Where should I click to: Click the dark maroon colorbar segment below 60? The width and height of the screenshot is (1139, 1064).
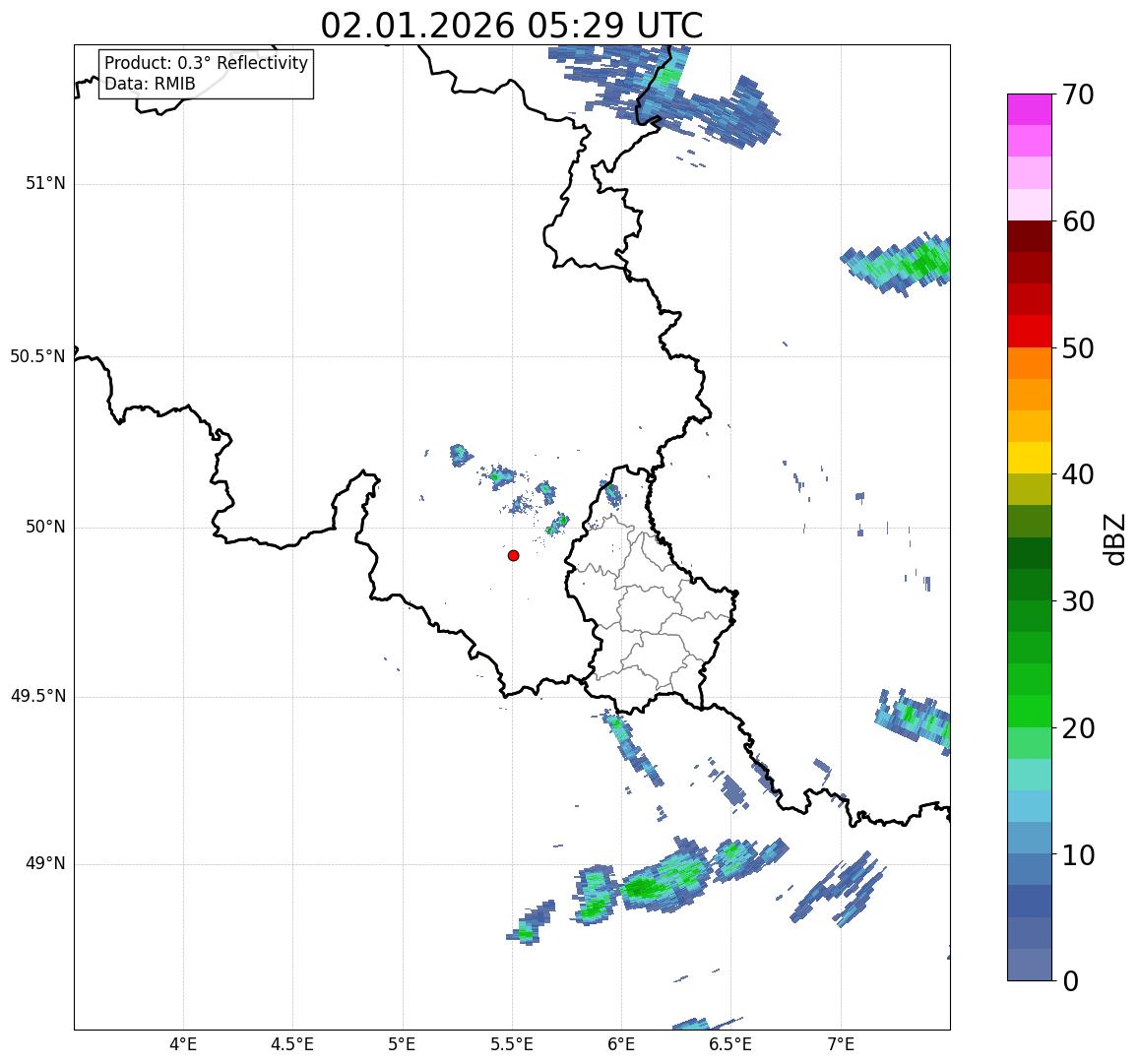(1030, 236)
